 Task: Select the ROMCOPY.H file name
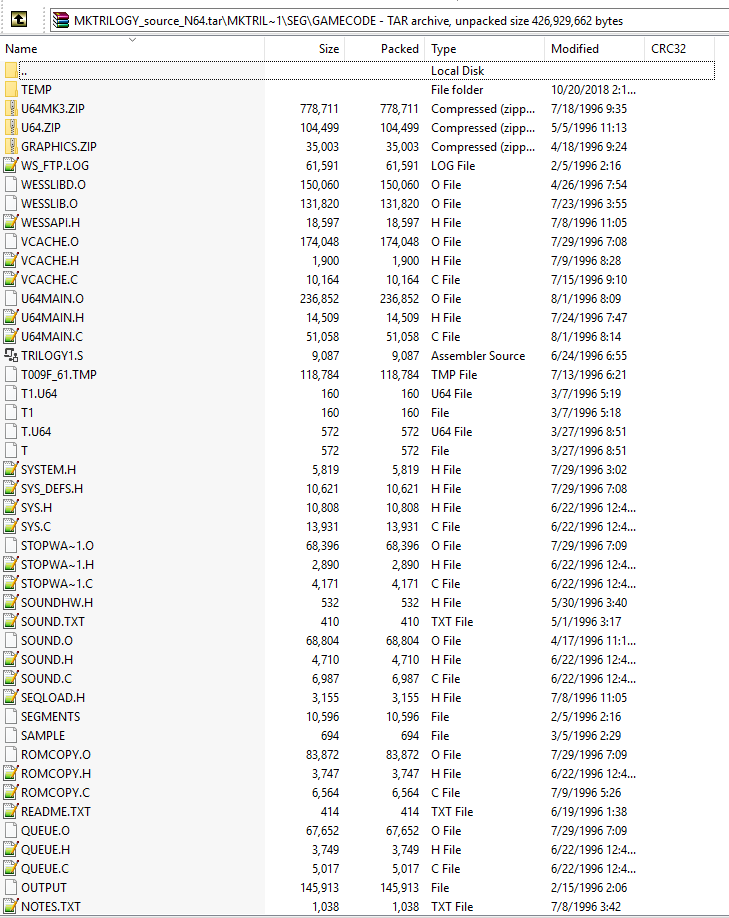coord(56,773)
